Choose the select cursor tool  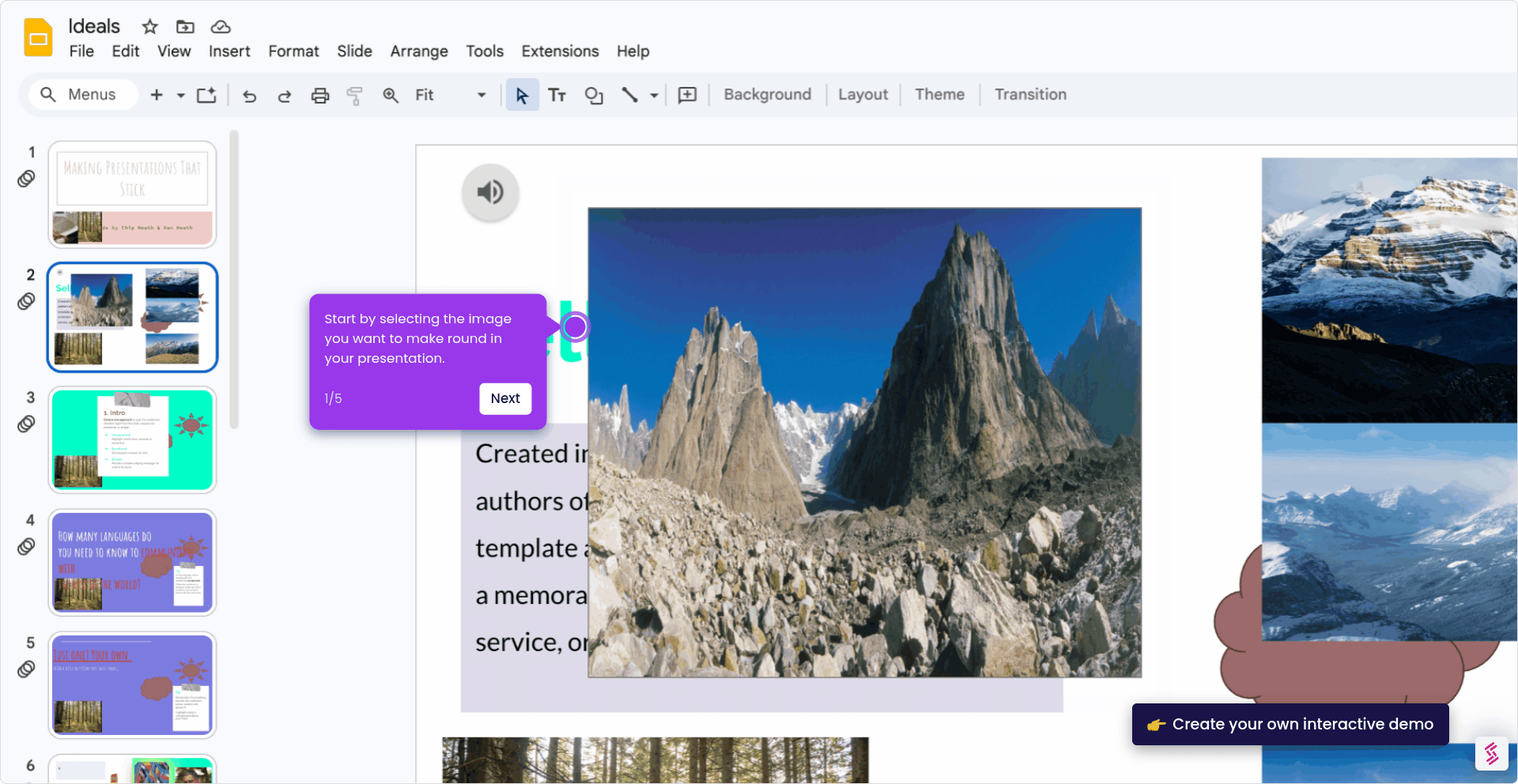pos(522,95)
